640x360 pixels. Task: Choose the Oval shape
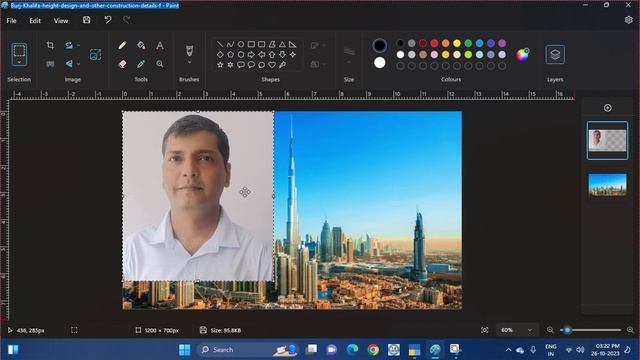tap(241, 44)
